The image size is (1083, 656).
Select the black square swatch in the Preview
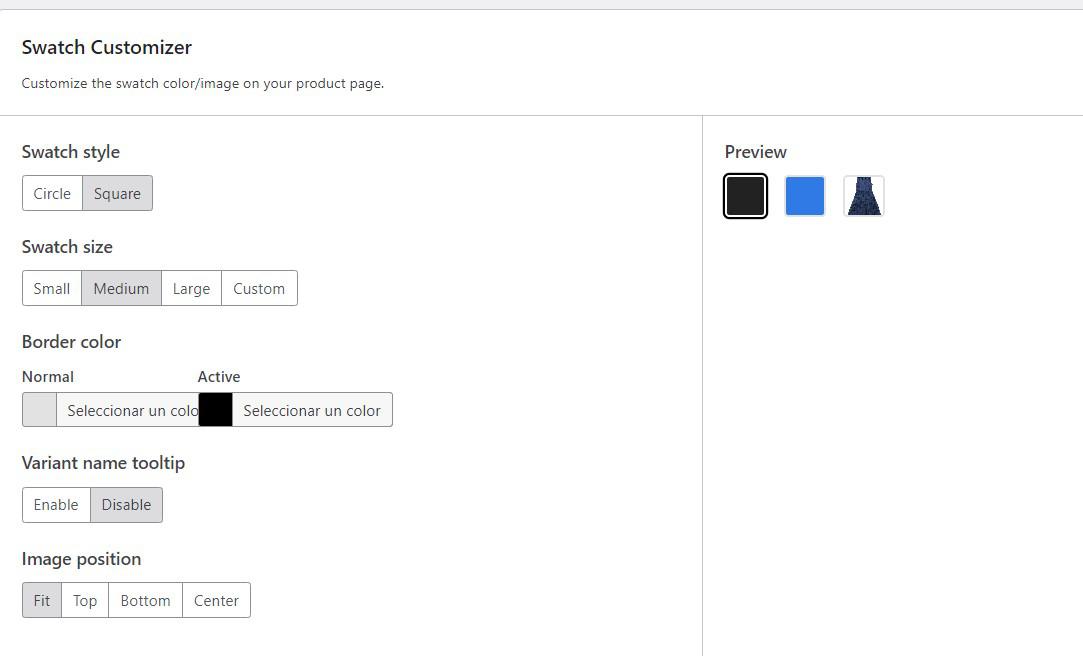click(x=745, y=196)
